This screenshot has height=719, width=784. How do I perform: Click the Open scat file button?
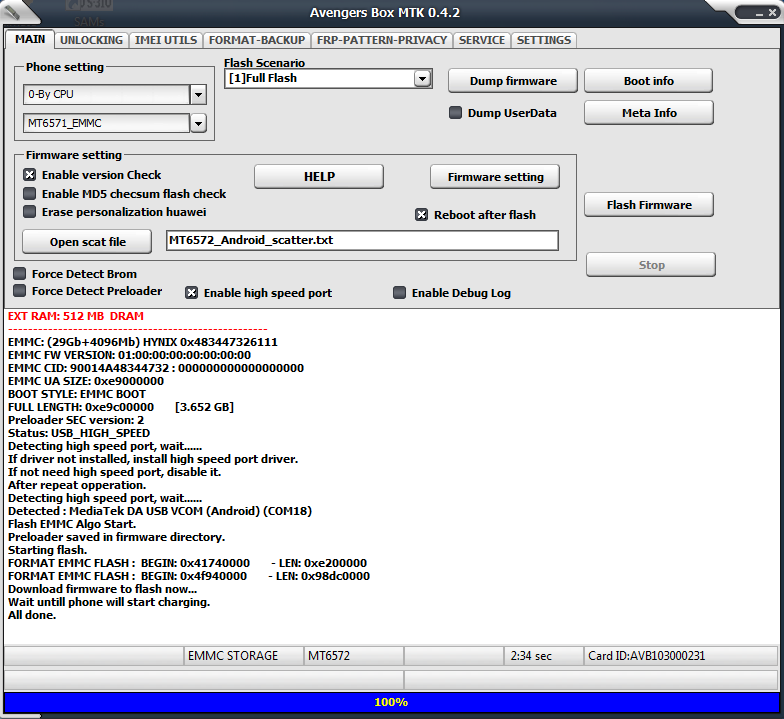point(87,242)
